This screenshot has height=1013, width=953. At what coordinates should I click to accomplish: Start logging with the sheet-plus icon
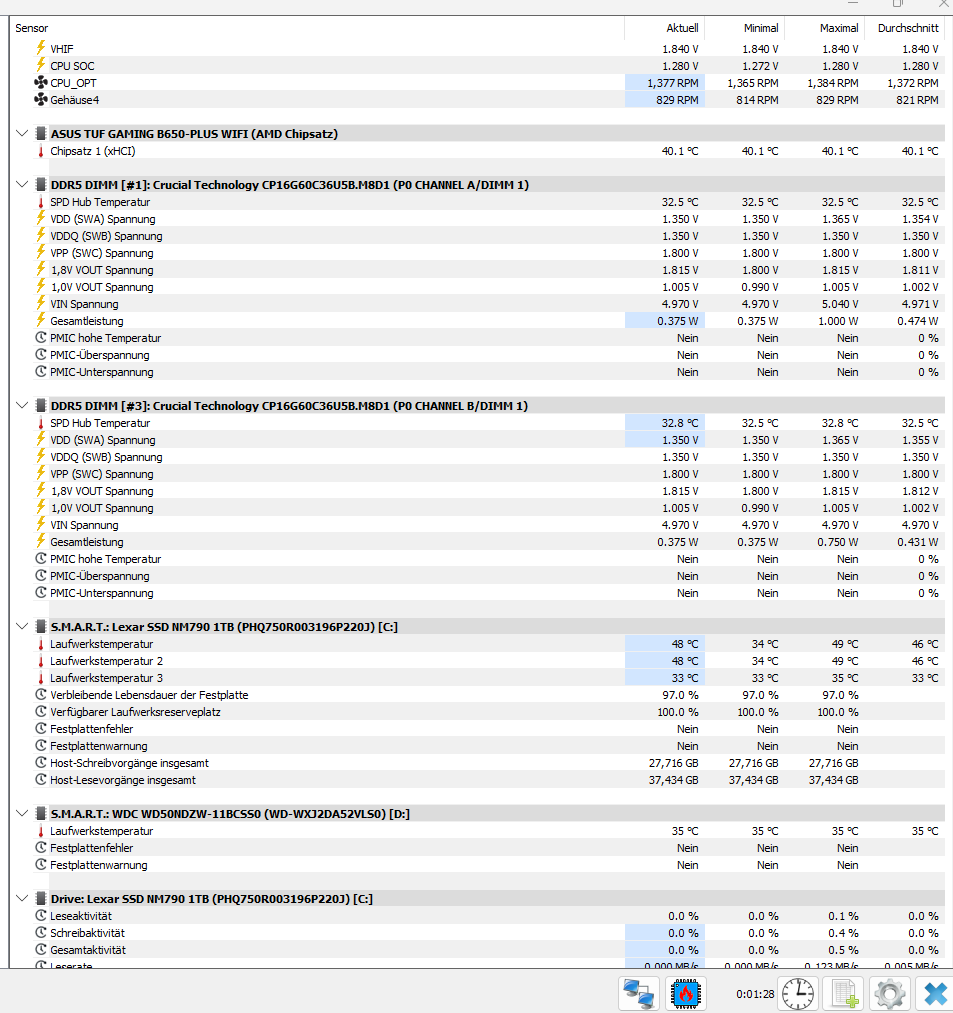(x=844, y=994)
